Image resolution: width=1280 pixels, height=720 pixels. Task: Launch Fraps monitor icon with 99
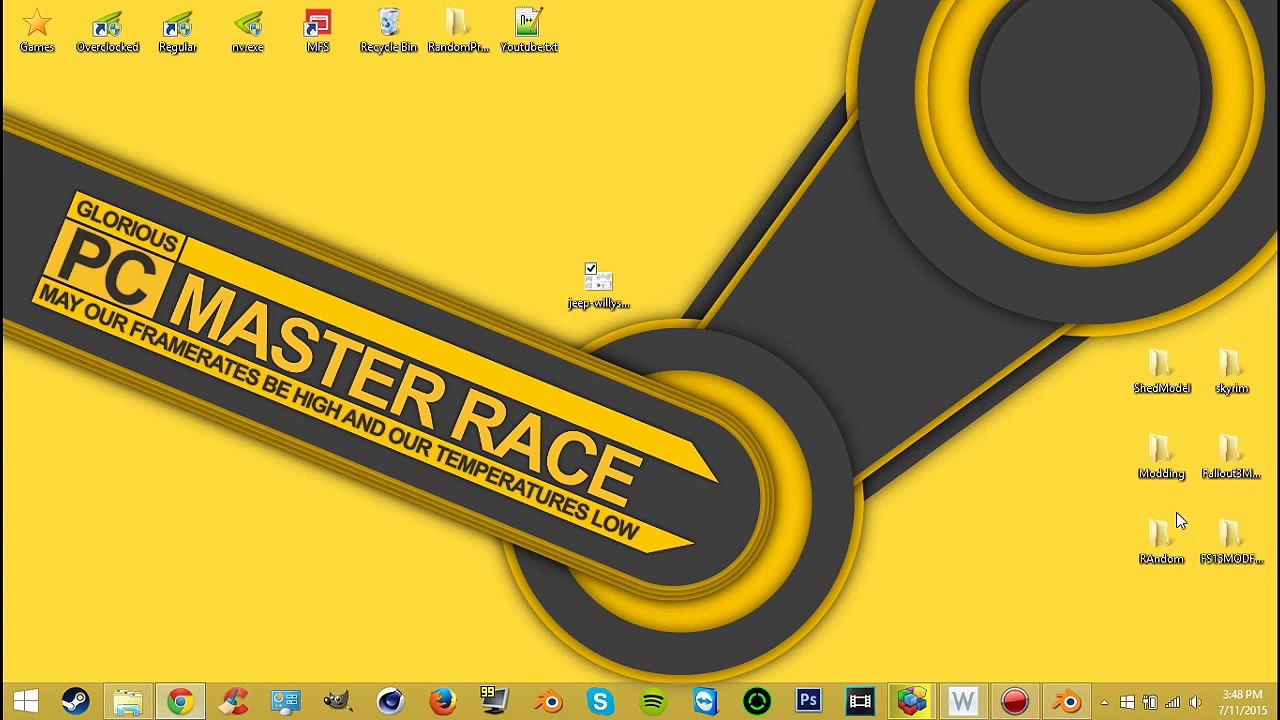click(x=494, y=701)
